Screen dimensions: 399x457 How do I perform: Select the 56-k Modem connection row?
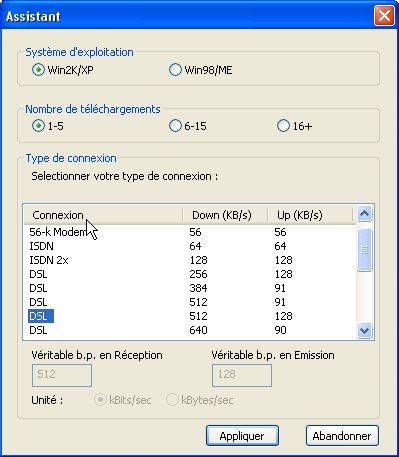(190, 232)
